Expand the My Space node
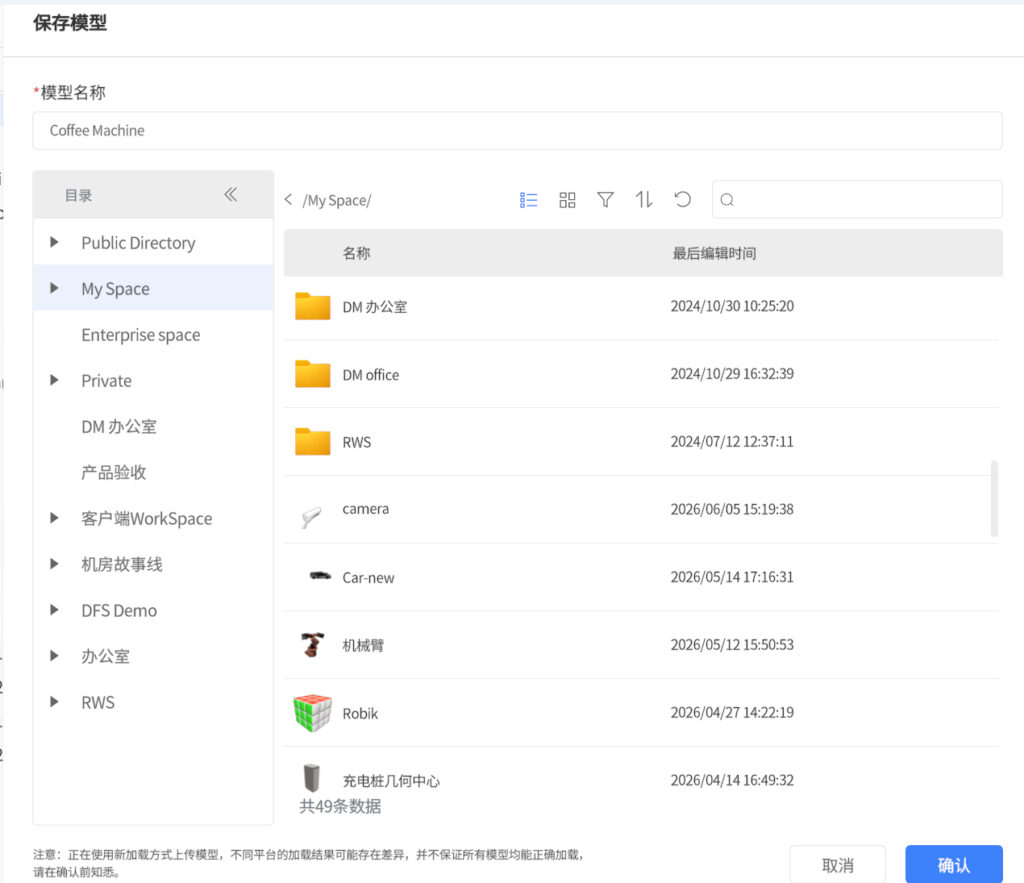Viewport: 1024px width, 883px height. 54,288
